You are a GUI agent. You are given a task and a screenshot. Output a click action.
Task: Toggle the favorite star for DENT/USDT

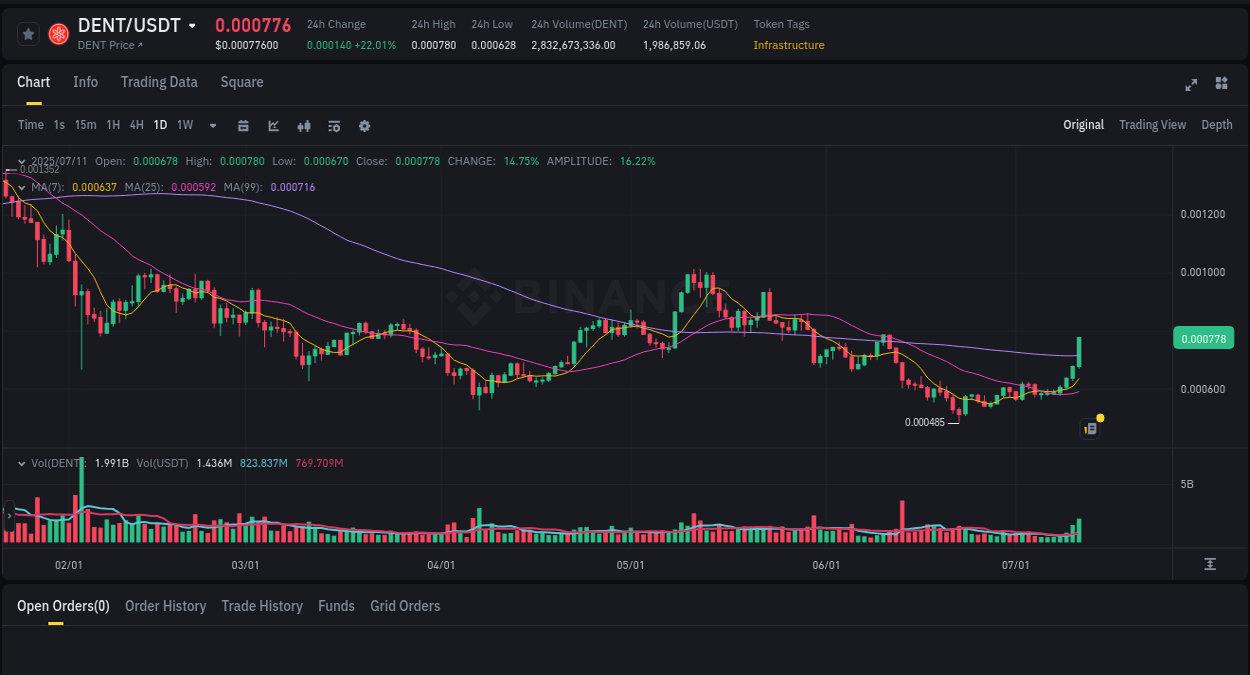27,33
